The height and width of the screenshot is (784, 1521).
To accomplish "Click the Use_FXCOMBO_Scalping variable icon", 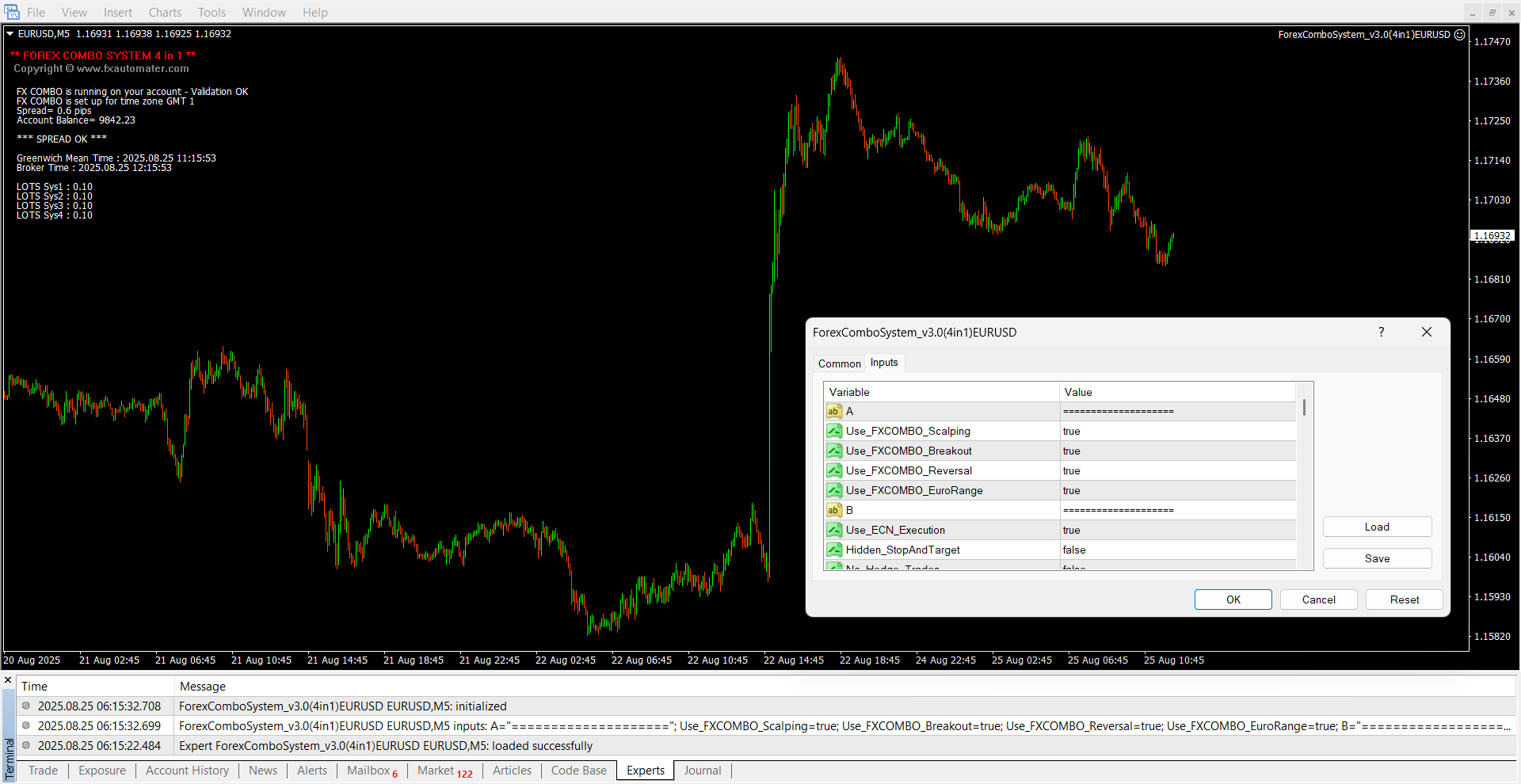I will coord(834,431).
